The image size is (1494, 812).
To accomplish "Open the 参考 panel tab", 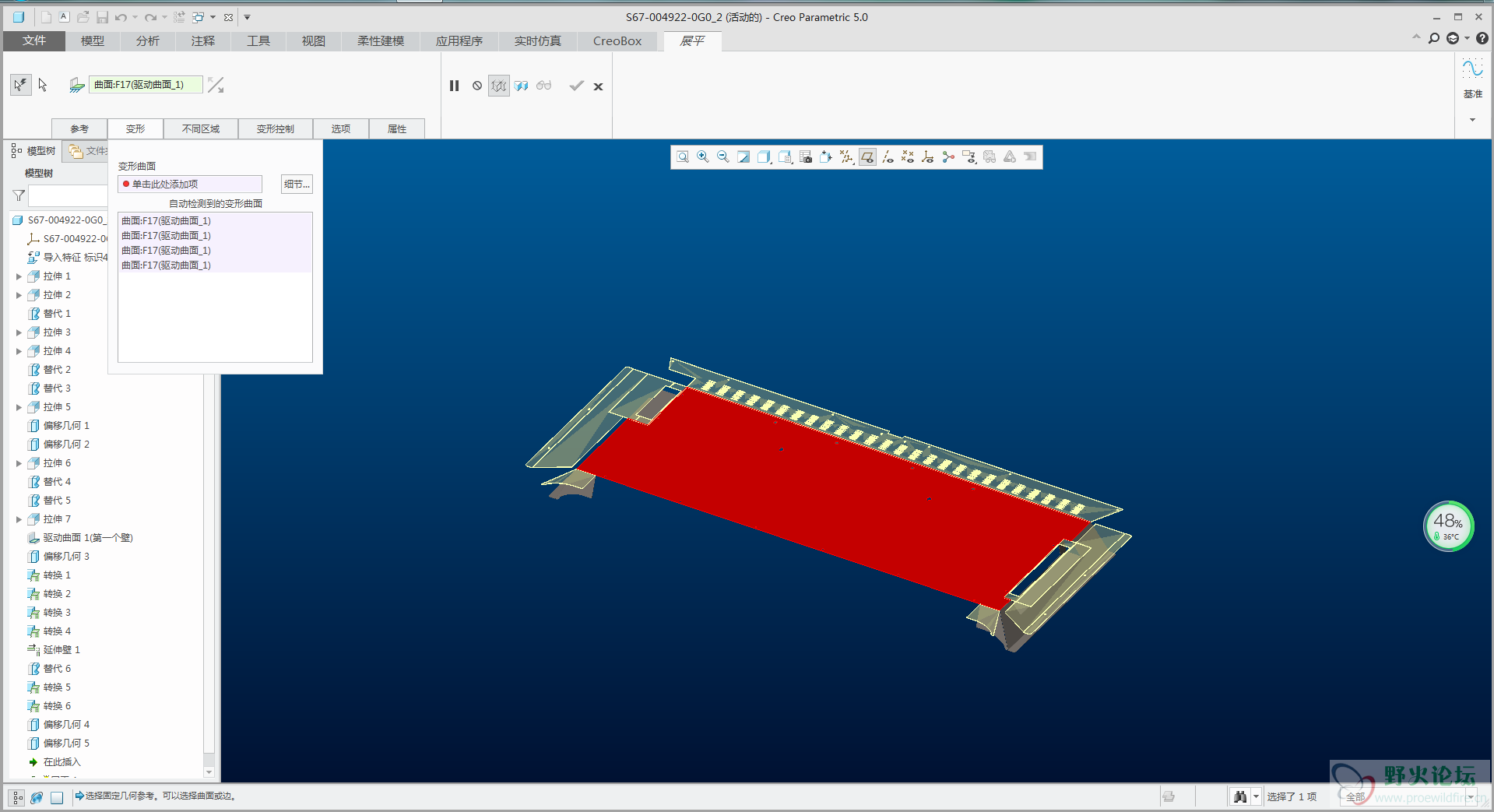I will click(x=79, y=128).
